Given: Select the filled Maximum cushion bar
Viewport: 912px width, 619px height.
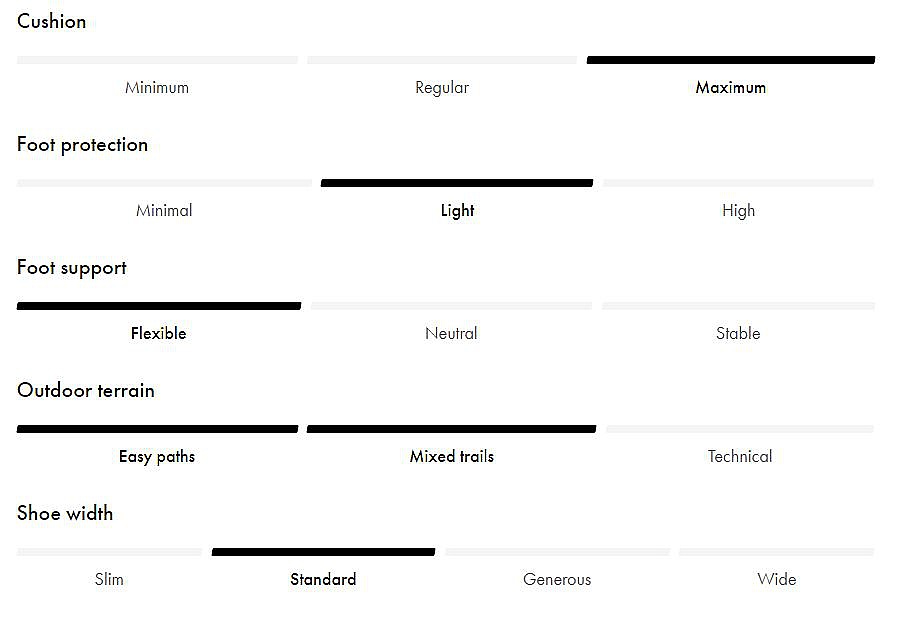Looking at the screenshot, I should coord(731,60).
